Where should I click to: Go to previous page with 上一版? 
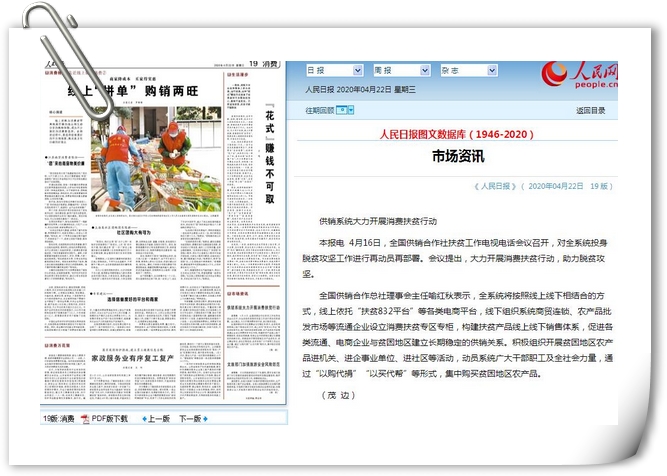click(159, 419)
